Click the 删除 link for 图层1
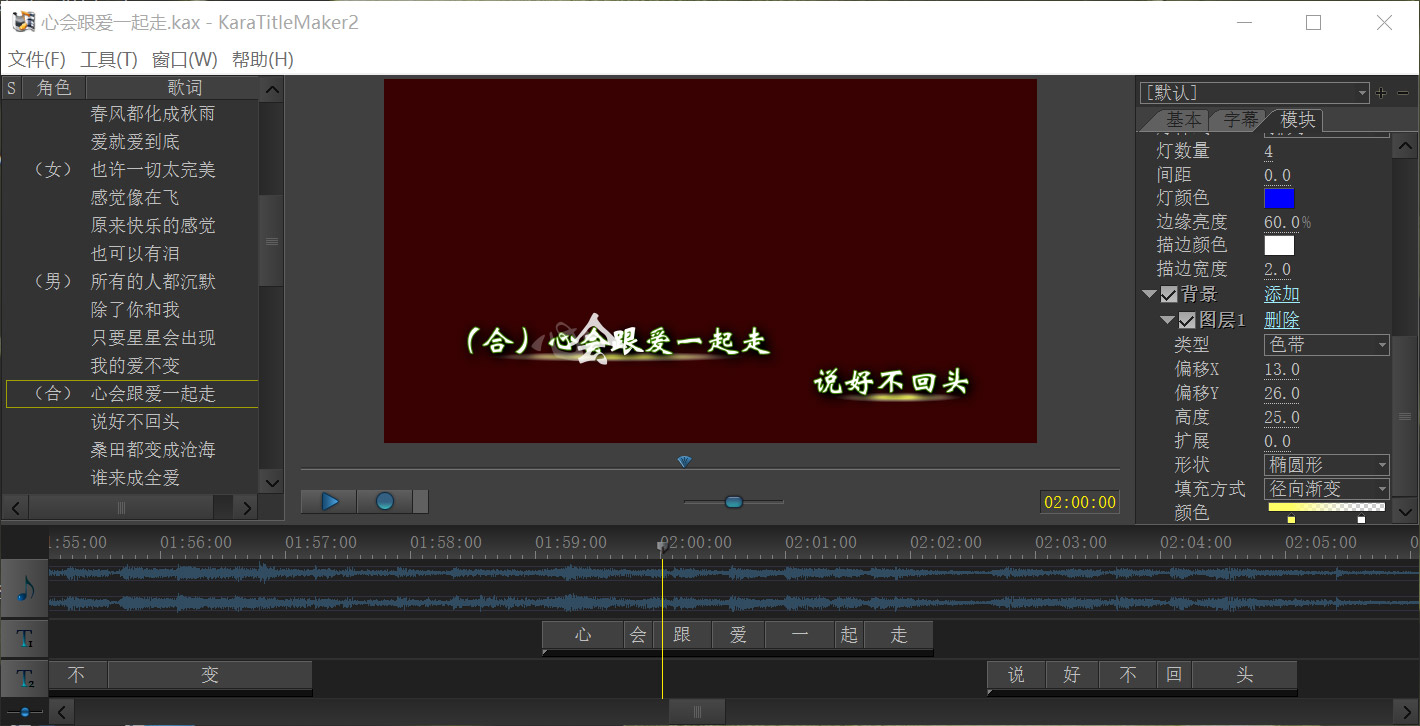 click(1282, 321)
